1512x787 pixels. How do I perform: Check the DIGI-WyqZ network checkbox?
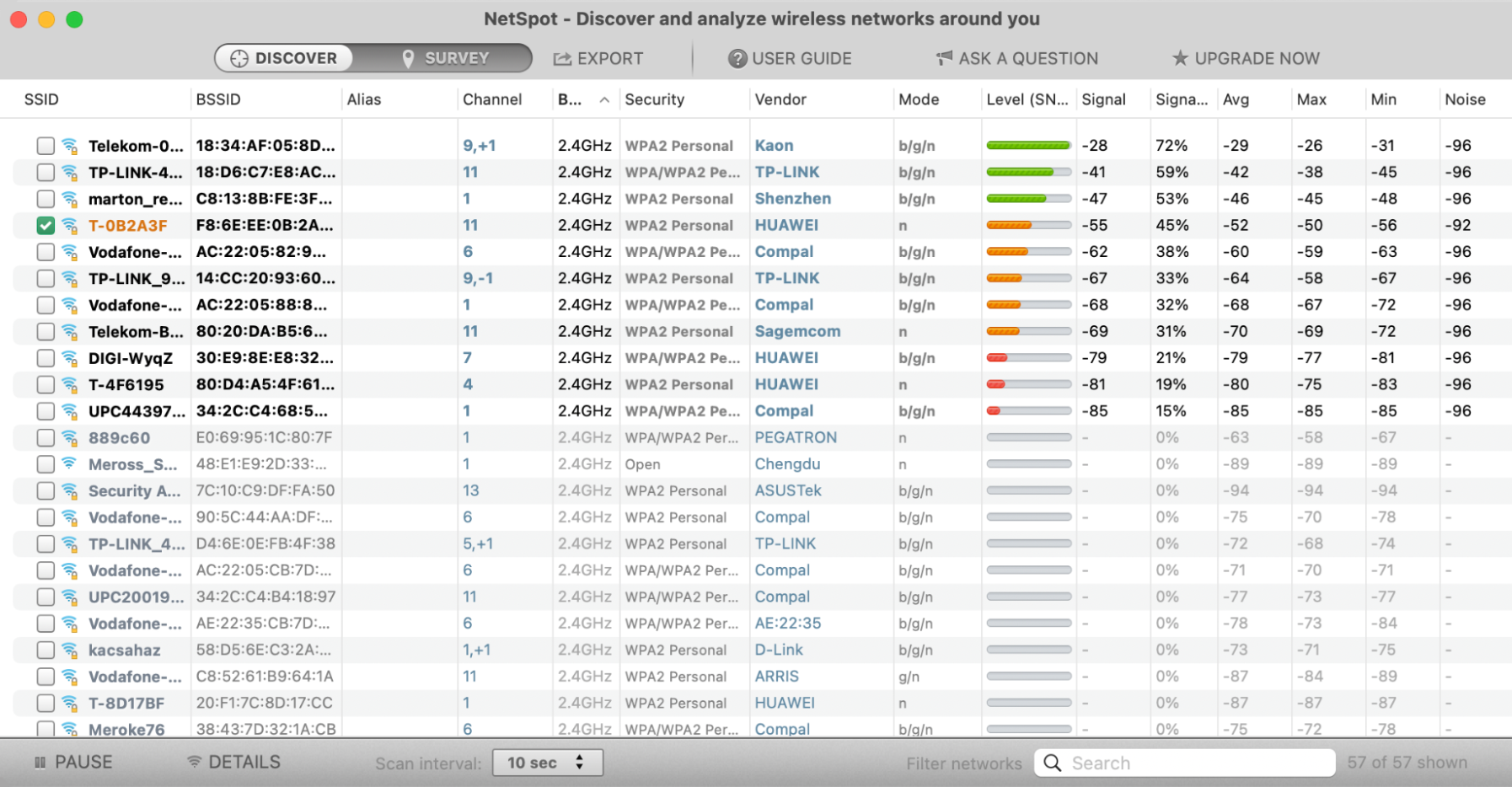[46, 358]
